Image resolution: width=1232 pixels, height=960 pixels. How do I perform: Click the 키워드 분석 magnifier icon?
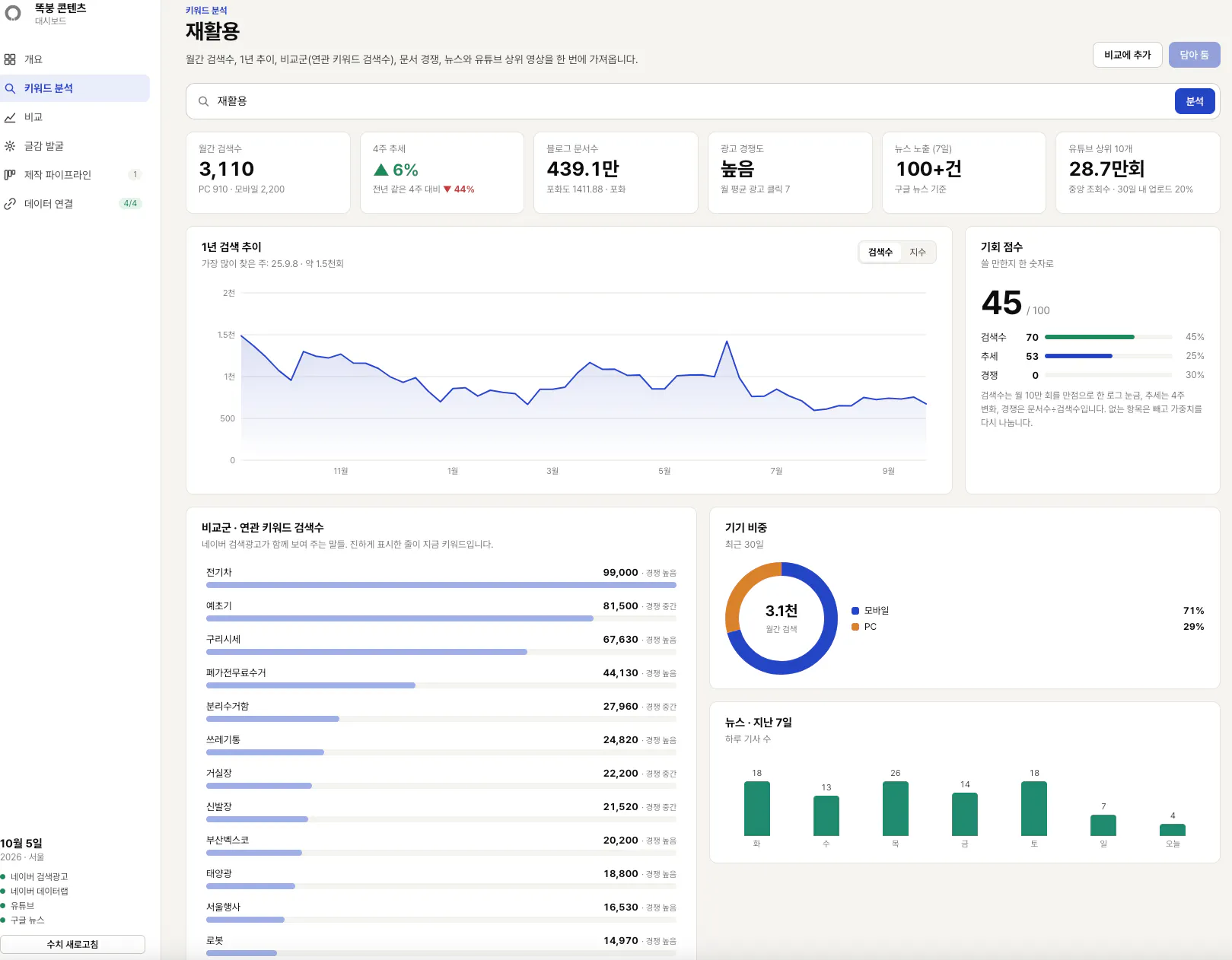tap(10, 88)
